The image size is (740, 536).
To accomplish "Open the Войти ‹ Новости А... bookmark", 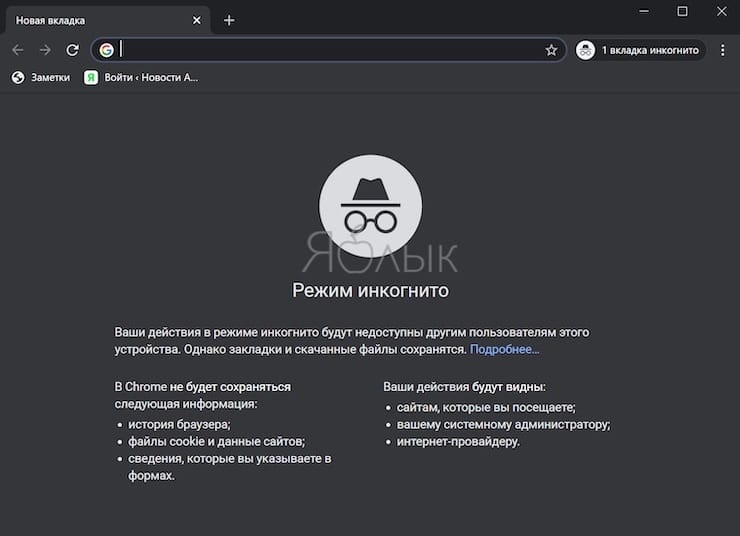I will pos(141,77).
